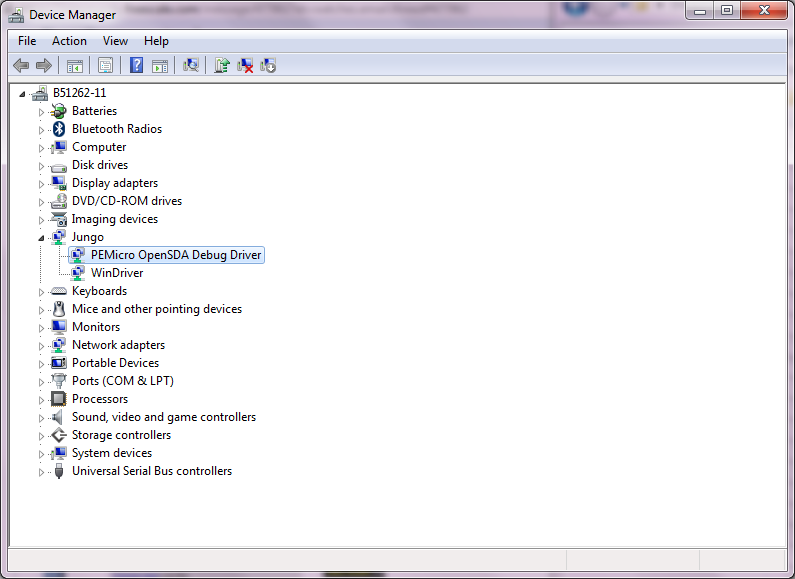Collapse the Jungo category
Viewport: 795px width, 579px height.
point(41,238)
